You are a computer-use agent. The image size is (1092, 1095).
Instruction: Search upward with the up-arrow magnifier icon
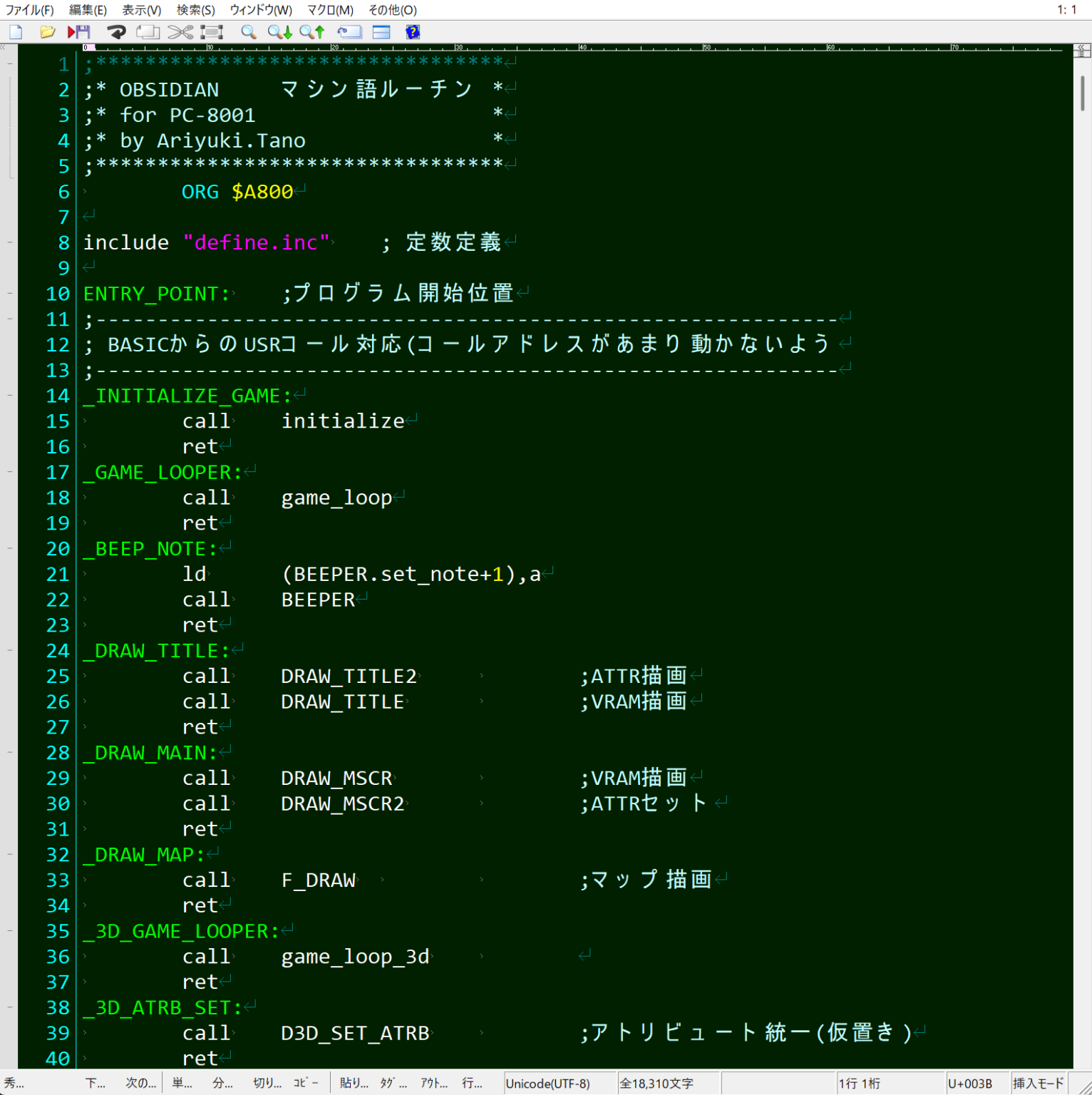pyautogui.click(x=311, y=32)
